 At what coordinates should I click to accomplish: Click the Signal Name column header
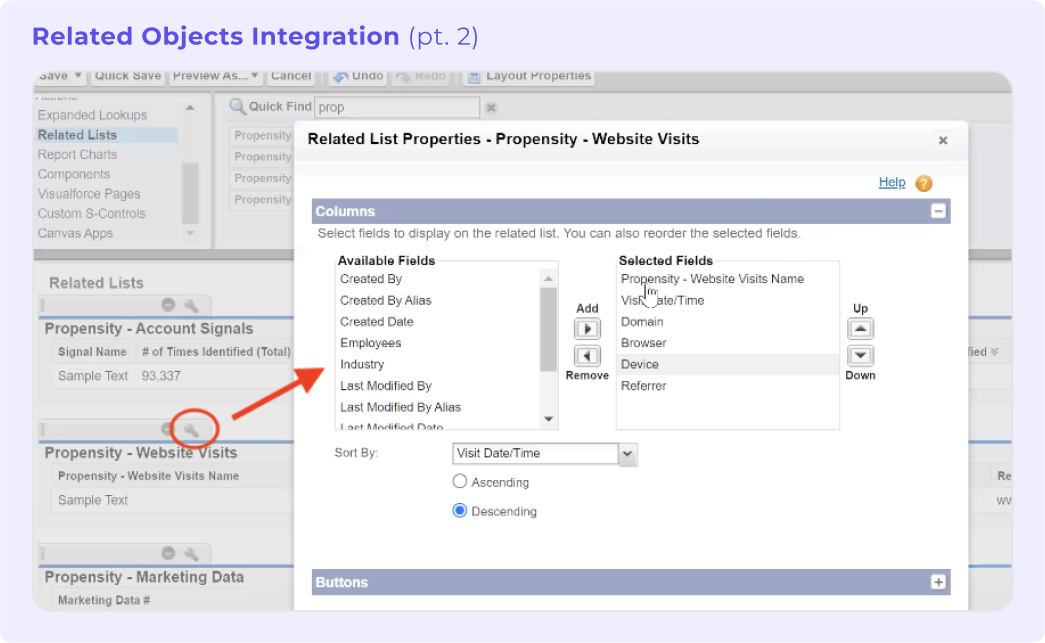pyautogui.click(x=92, y=352)
